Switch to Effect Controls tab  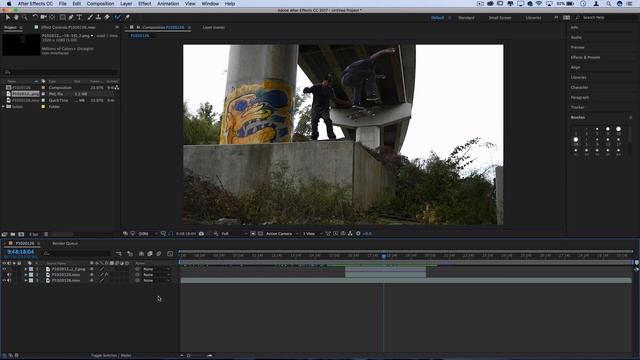[68, 27]
